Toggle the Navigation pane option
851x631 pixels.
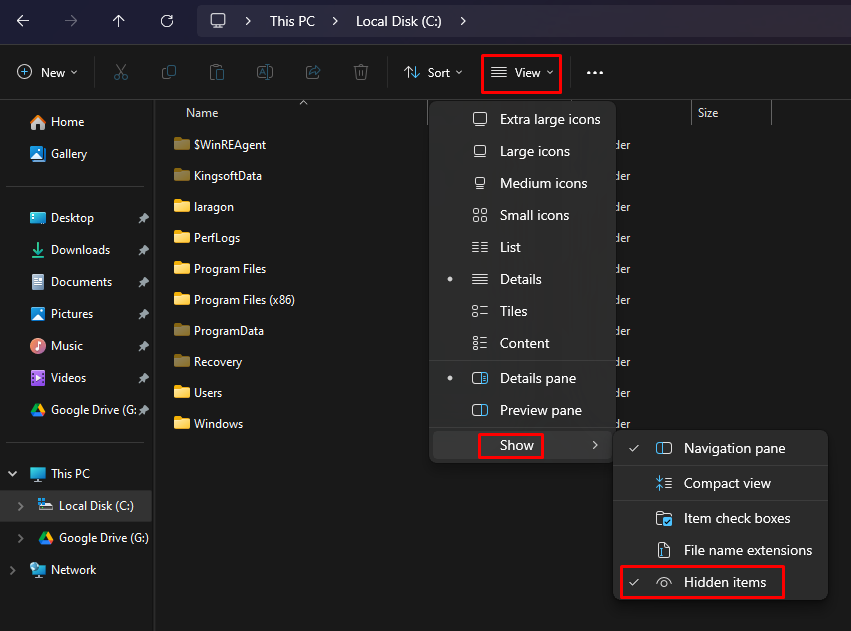point(720,448)
